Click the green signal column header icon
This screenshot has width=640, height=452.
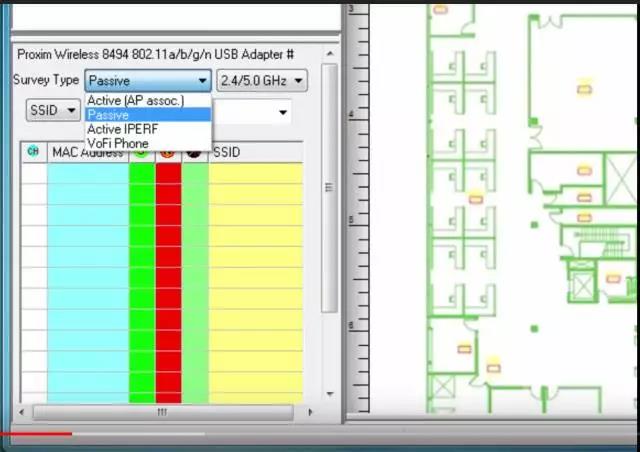click(141, 152)
